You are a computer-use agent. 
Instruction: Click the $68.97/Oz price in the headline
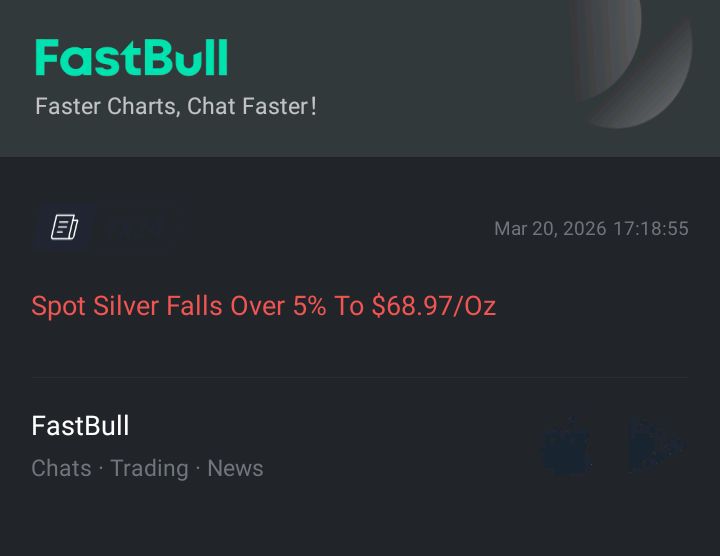[x=433, y=306]
